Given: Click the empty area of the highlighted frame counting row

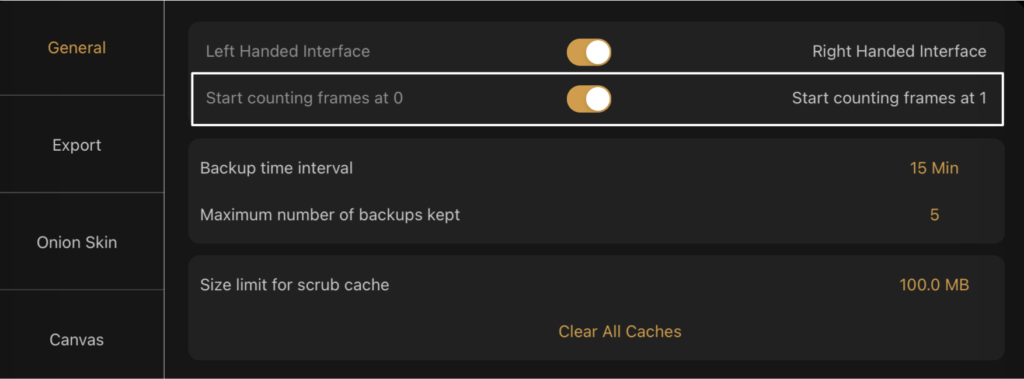Looking at the screenshot, I should [x=699, y=99].
